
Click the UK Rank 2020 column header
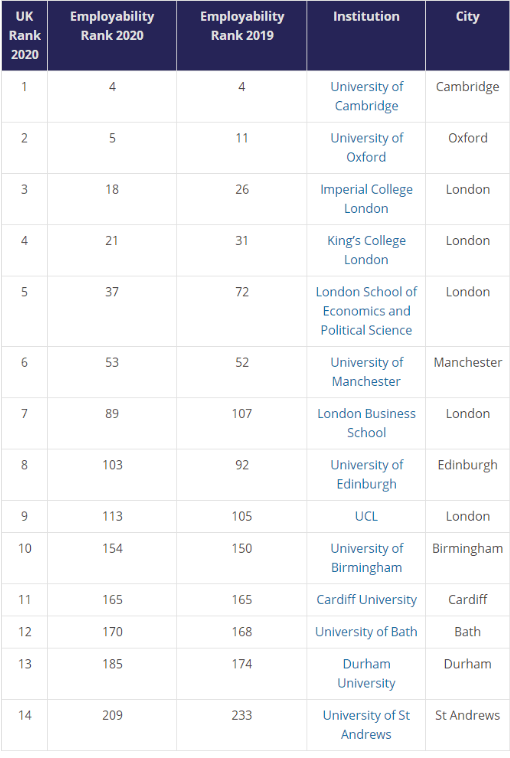[x=25, y=35]
